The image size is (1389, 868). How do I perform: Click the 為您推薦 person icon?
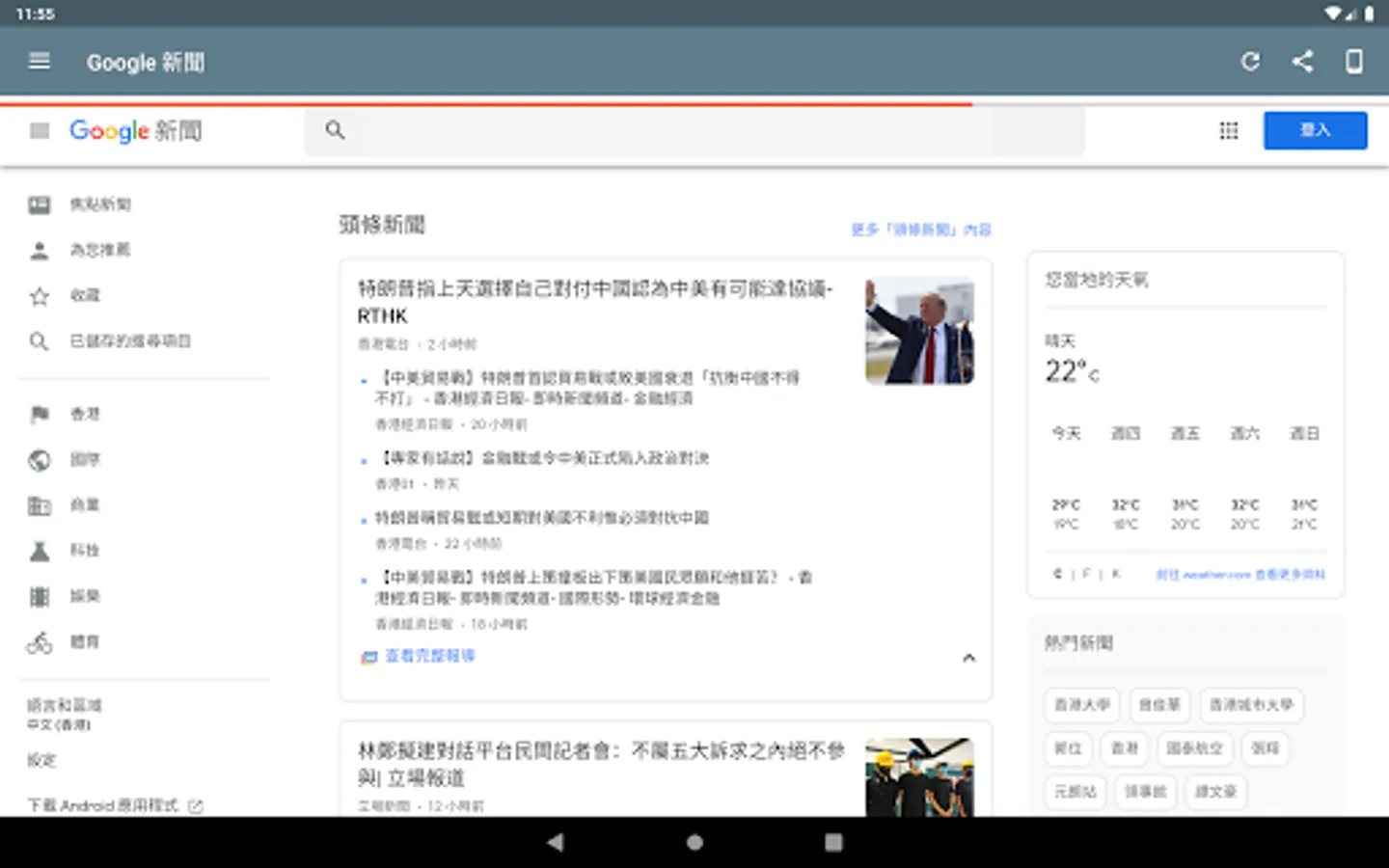click(x=40, y=251)
